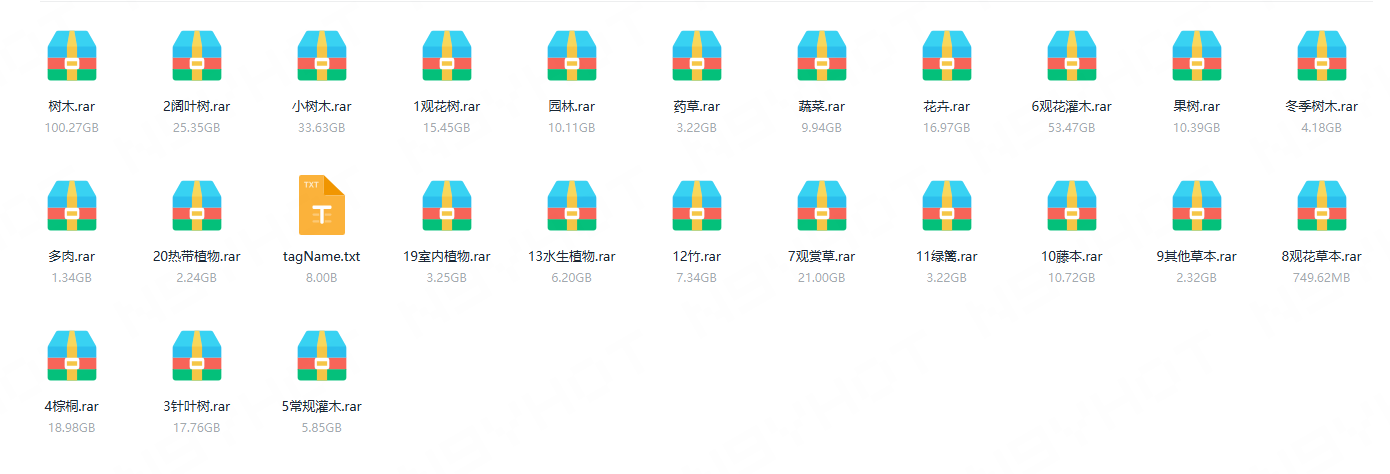Click the file name 10藤本.rar
This screenshot has height=474, width=1390.
point(1072,257)
